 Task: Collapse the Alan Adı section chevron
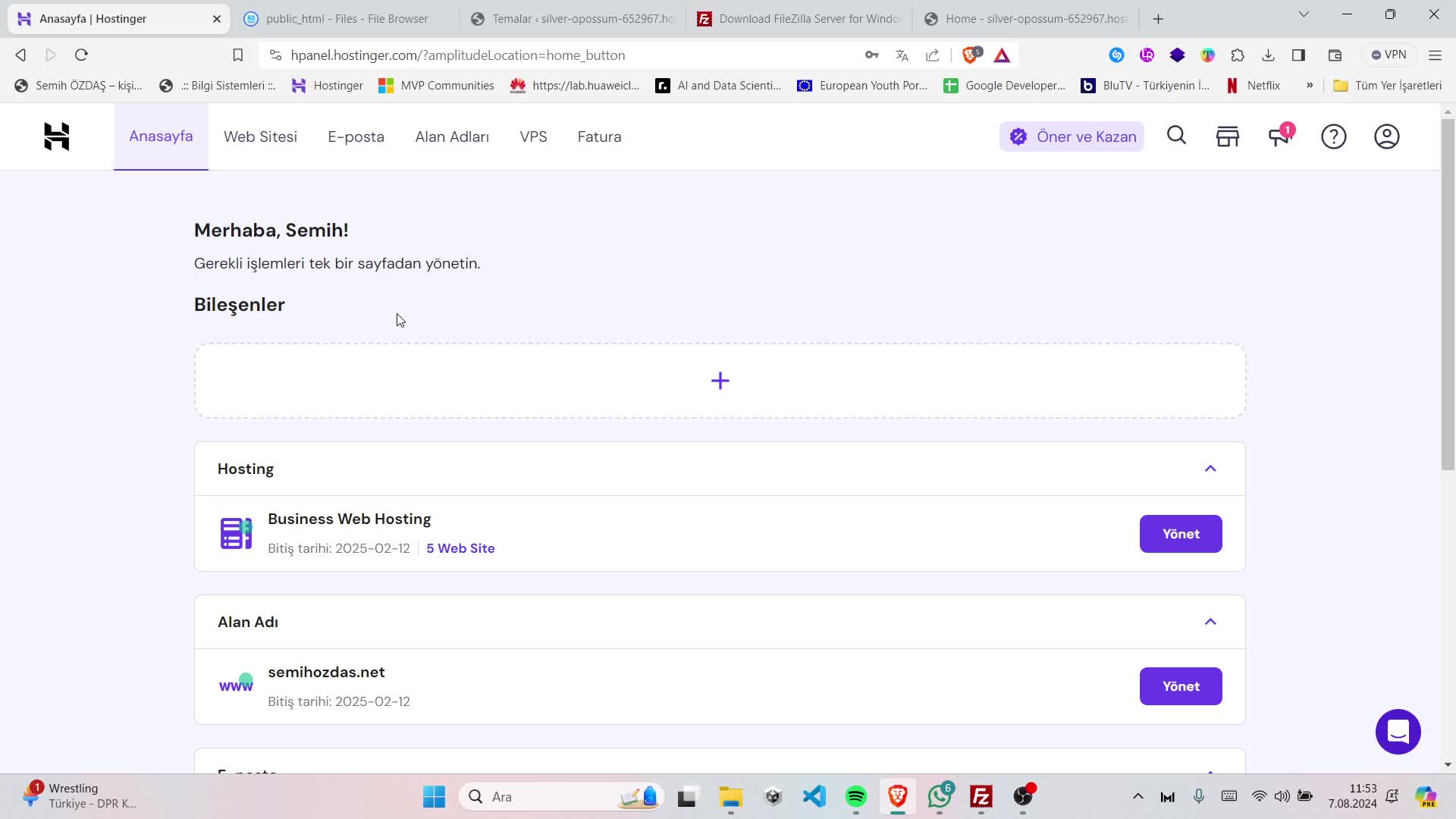click(1210, 622)
